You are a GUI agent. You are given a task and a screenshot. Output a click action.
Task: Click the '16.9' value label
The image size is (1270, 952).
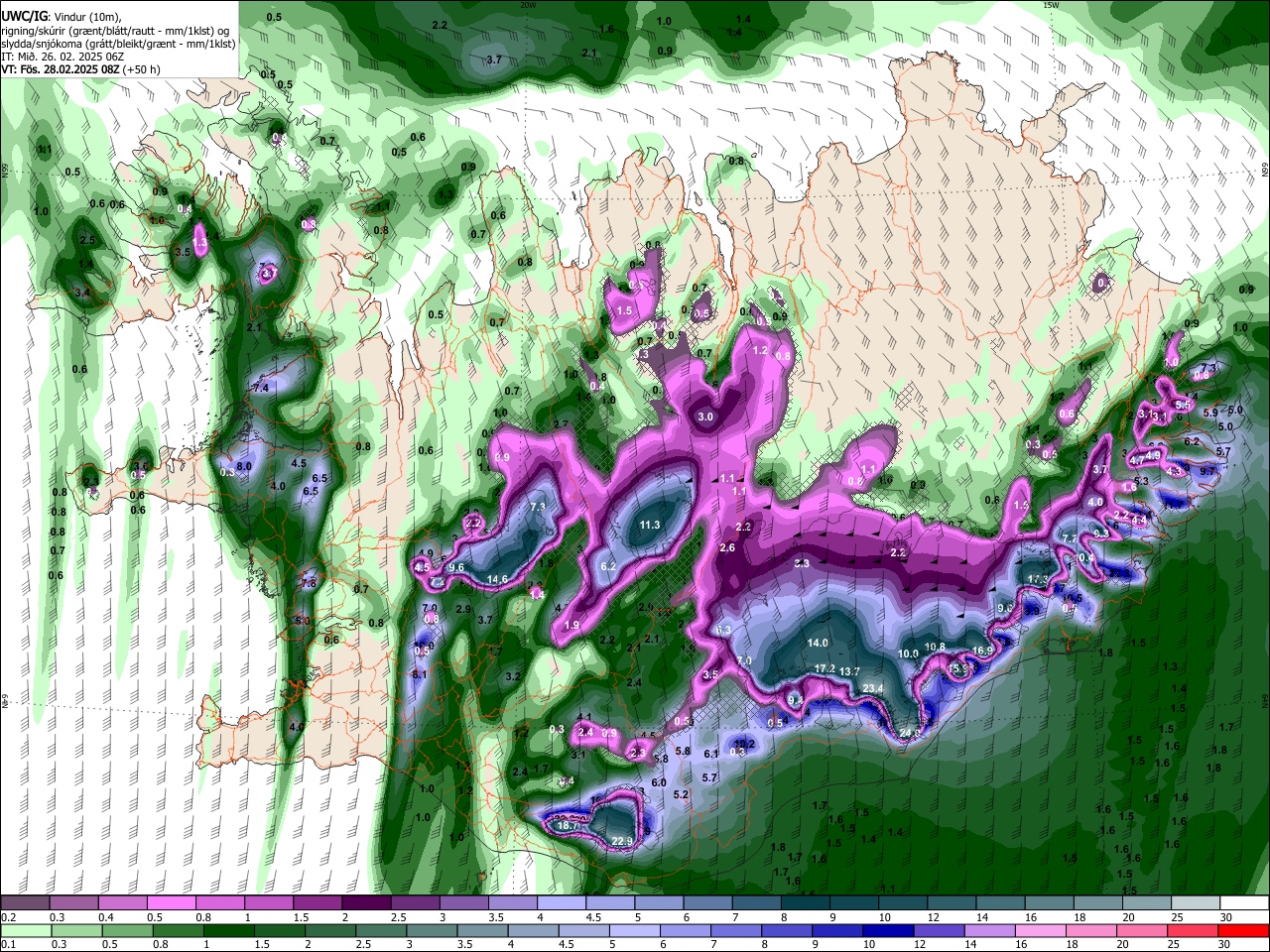pos(982,651)
